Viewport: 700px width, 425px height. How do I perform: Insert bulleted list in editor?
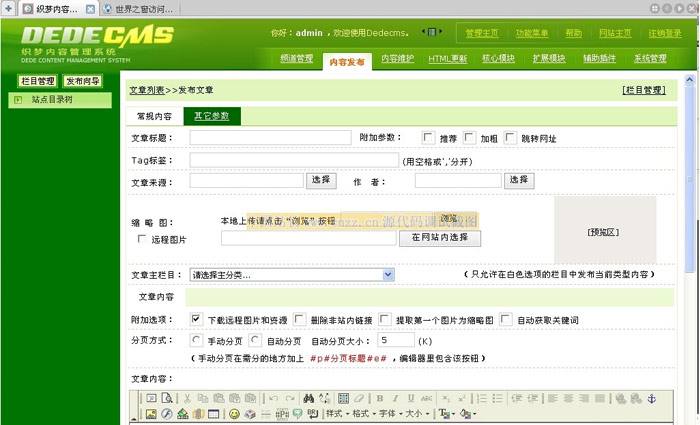[498, 398]
